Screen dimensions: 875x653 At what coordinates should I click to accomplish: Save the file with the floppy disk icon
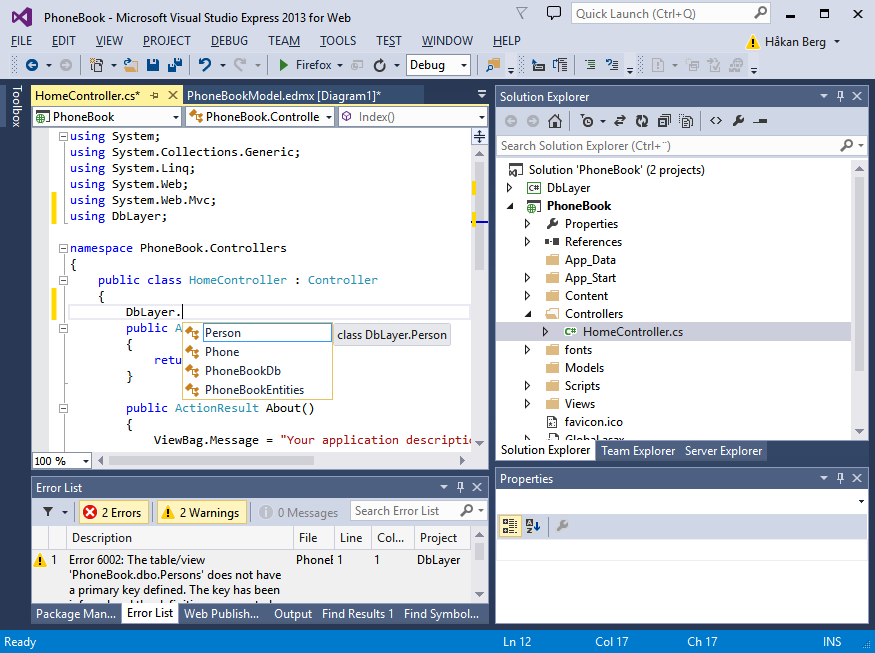click(x=153, y=65)
